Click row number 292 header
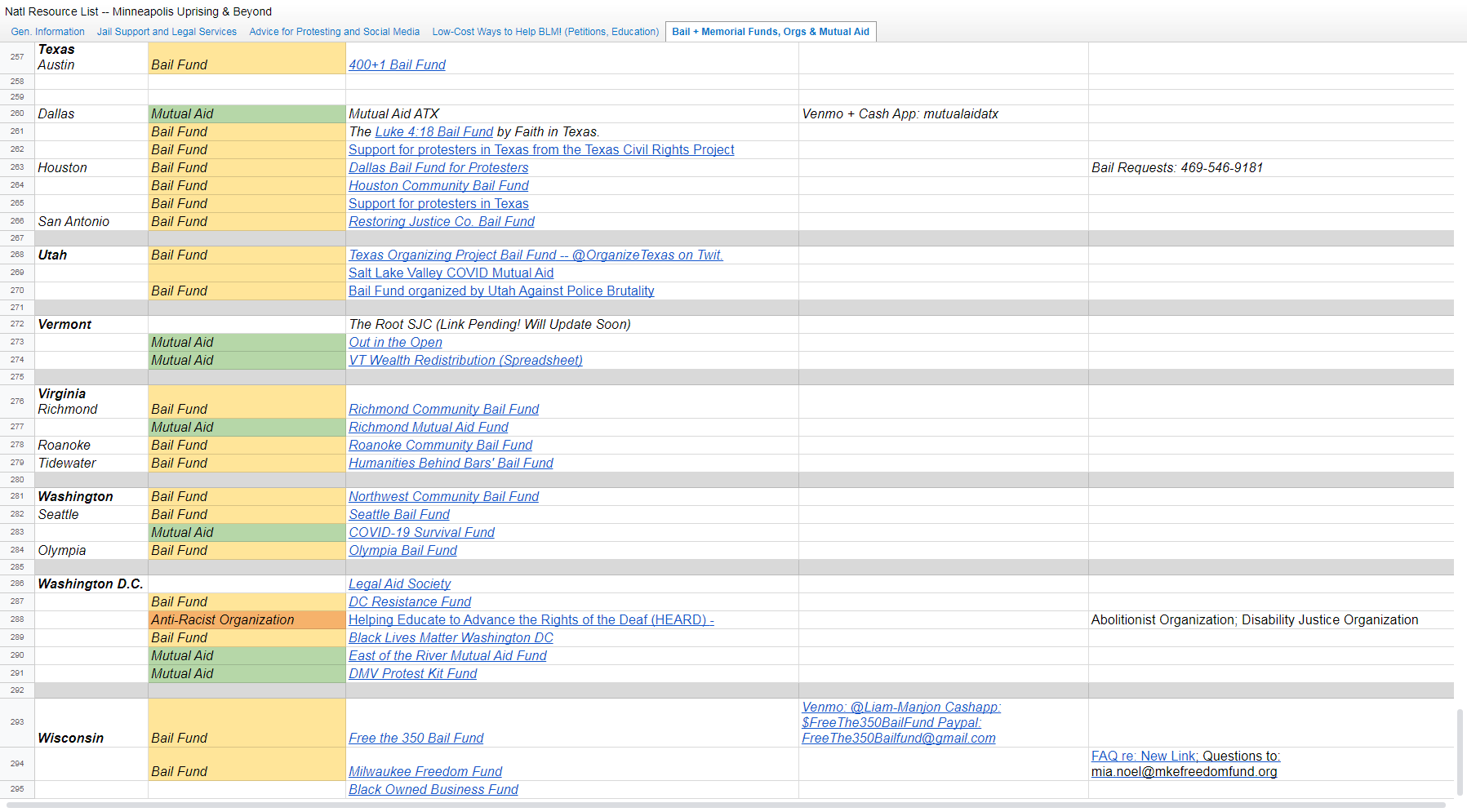The image size is (1467, 812). [x=17, y=690]
